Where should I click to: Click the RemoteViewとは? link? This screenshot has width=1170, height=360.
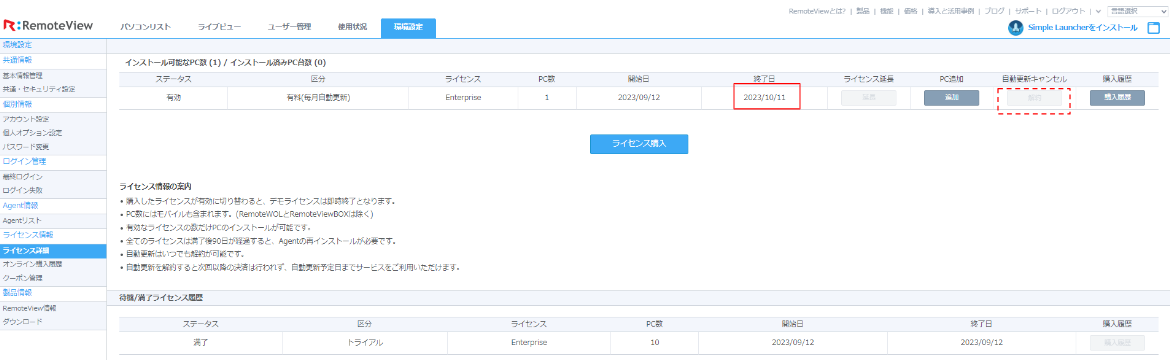[x=817, y=11]
